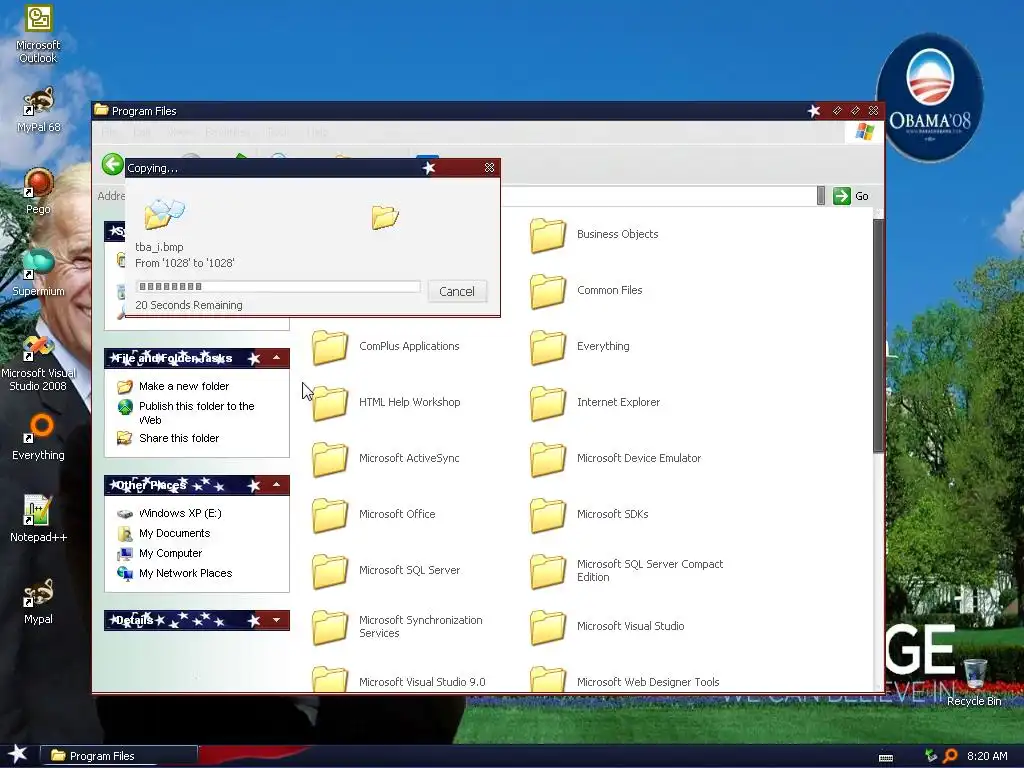Screen dimensions: 1024x768
Task: Cancel the file copying operation
Action: tap(456, 291)
